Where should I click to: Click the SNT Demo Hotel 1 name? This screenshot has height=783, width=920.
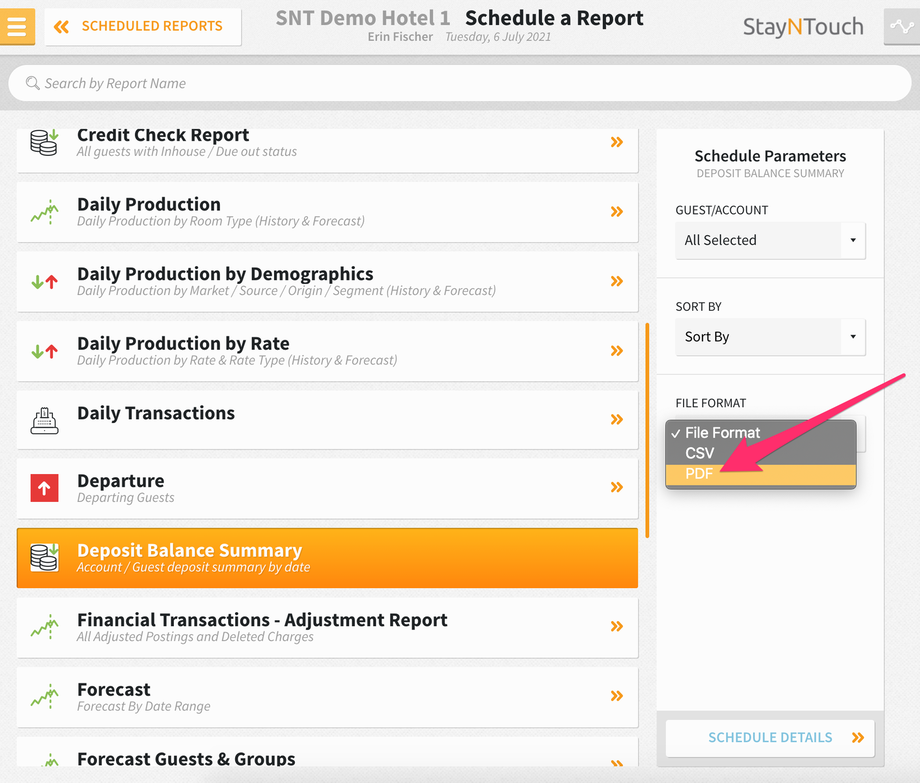(363, 18)
